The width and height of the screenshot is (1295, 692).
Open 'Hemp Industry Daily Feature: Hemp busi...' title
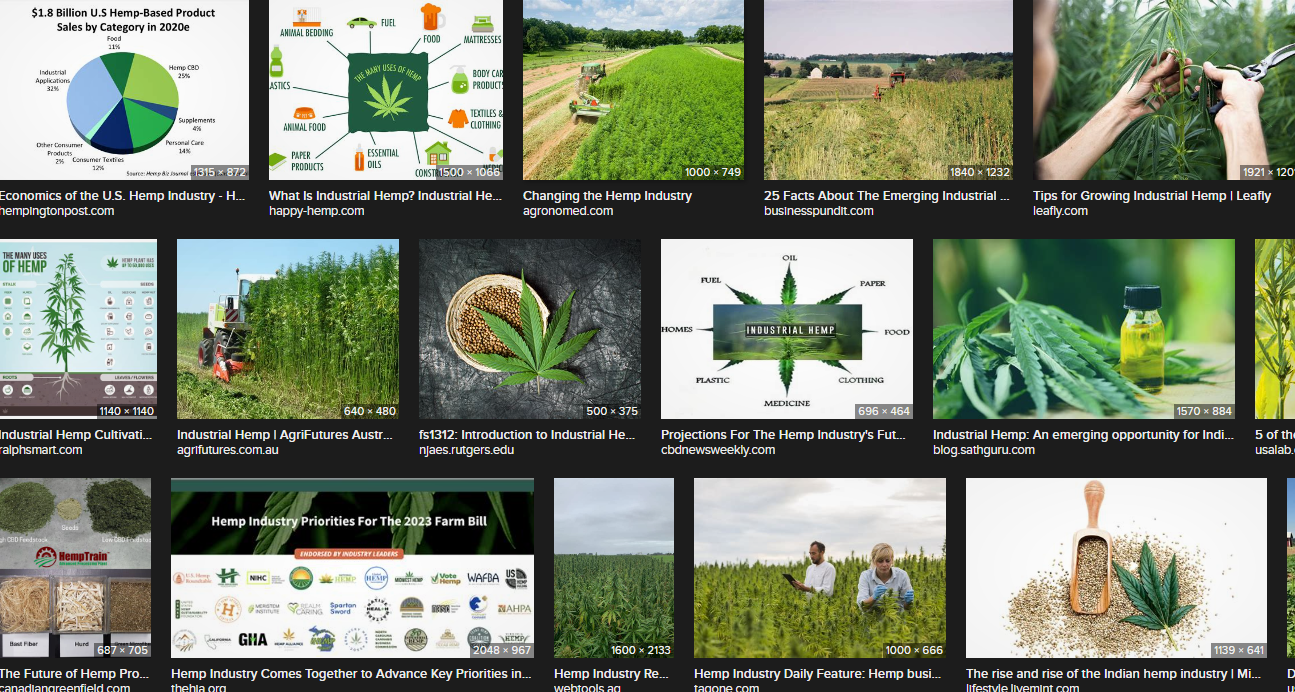tap(817, 674)
